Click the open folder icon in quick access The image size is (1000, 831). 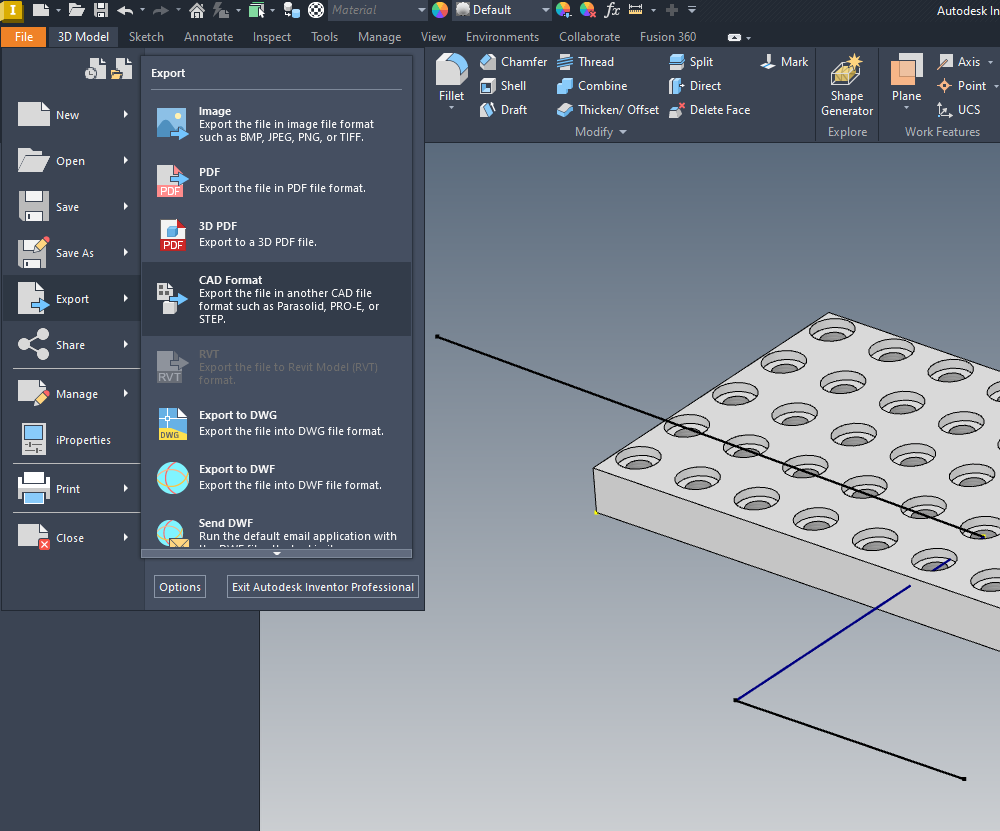point(77,10)
